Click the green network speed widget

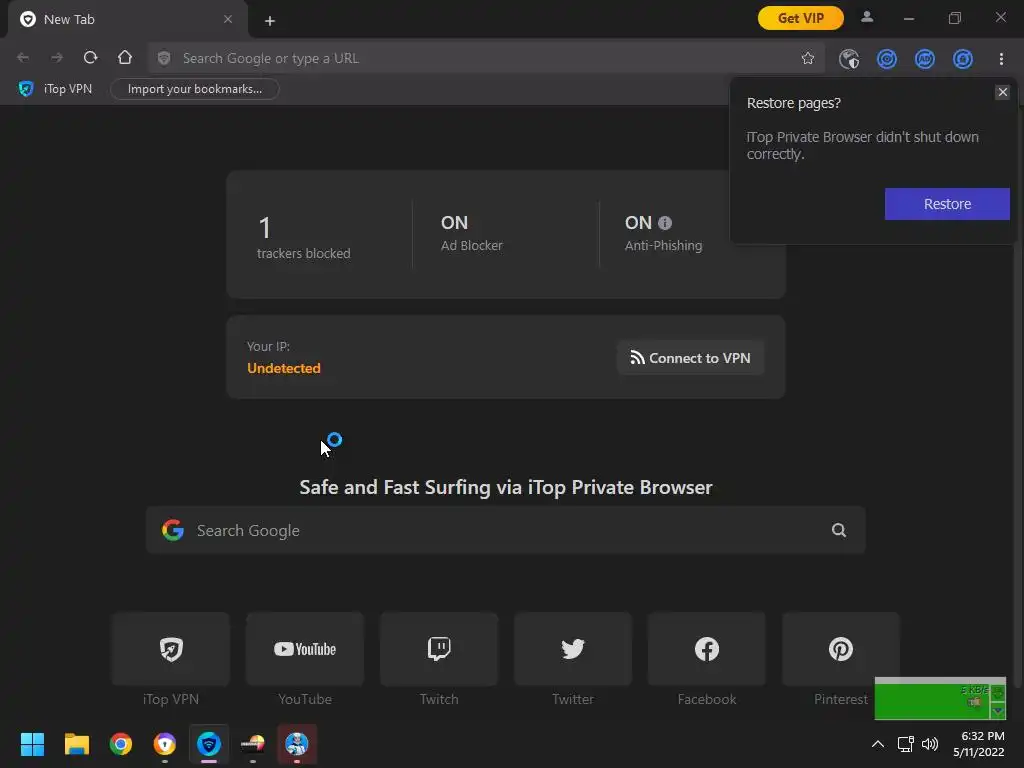click(940, 698)
